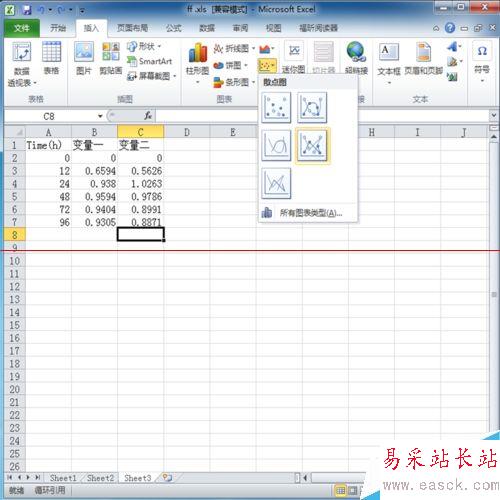This screenshot has height=500, width=500.
Task: Toggle the scatter chart ribbon button
Action: (267, 66)
